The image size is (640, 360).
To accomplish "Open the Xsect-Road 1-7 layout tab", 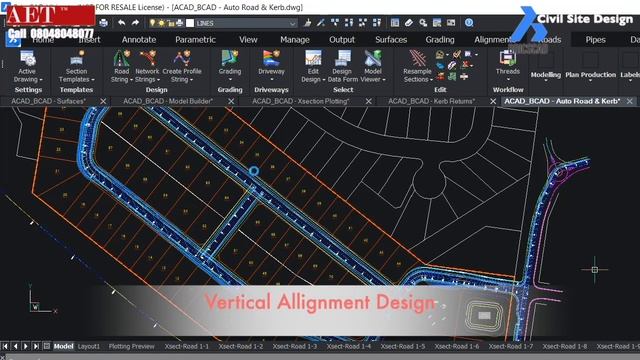I will click(x=511, y=346).
